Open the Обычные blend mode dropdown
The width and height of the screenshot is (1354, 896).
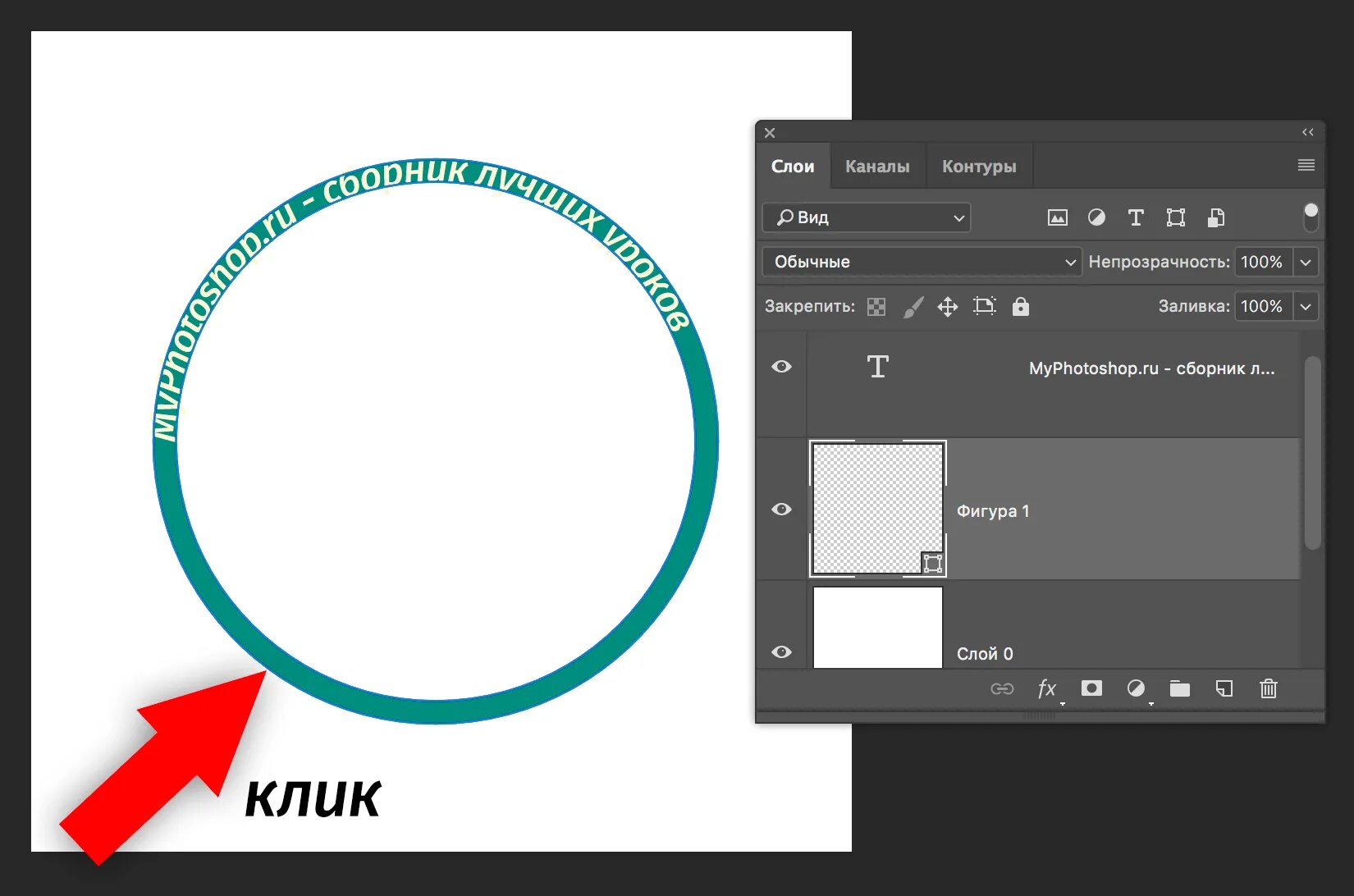(x=922, y=262)
